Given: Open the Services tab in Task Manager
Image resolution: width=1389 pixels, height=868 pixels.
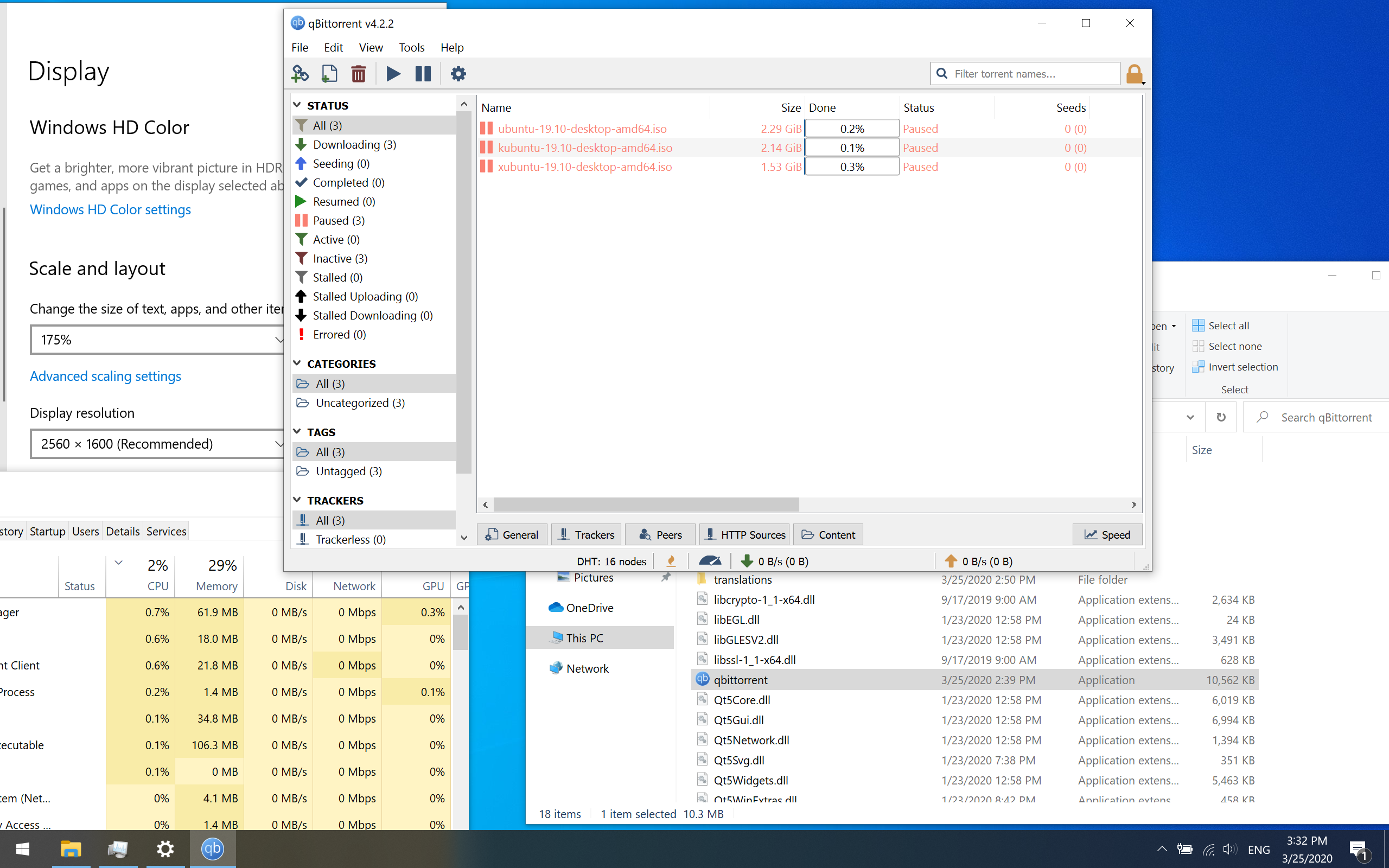Looking at the screenshot, I should [166, 531].
